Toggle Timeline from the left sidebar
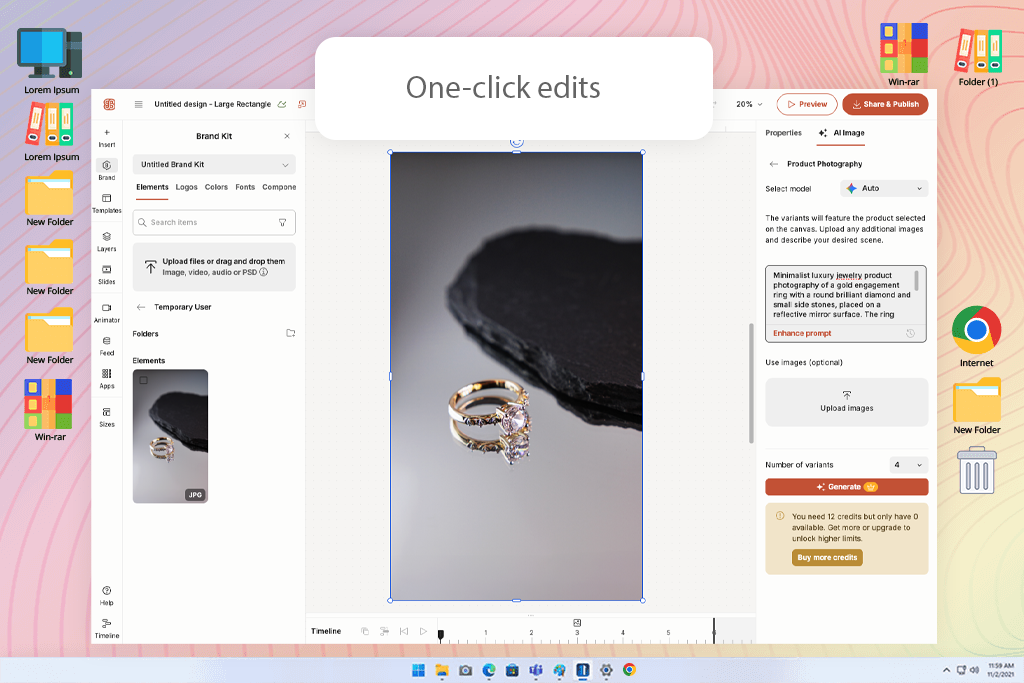Image resolution: width=1024 pixels, height=683 pixels. click(107, 629)
